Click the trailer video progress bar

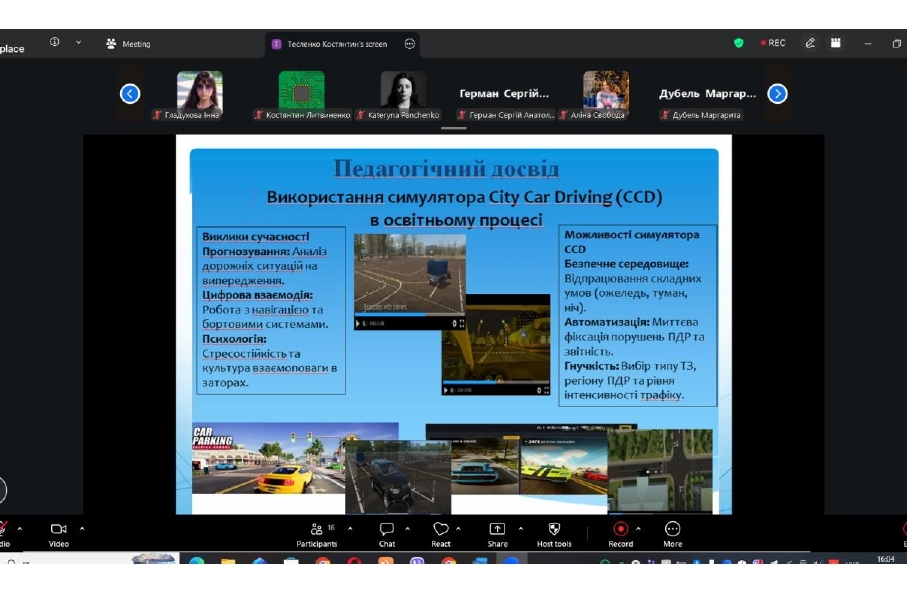pos(410,315)
